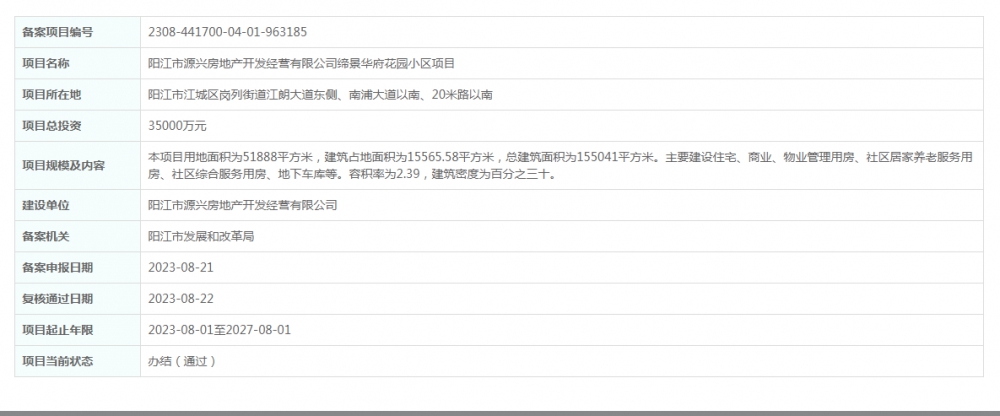The width and height of the screenshot is (1000, 416).
Task: Click the 复核通过日期 label cell
Action: 77,299
